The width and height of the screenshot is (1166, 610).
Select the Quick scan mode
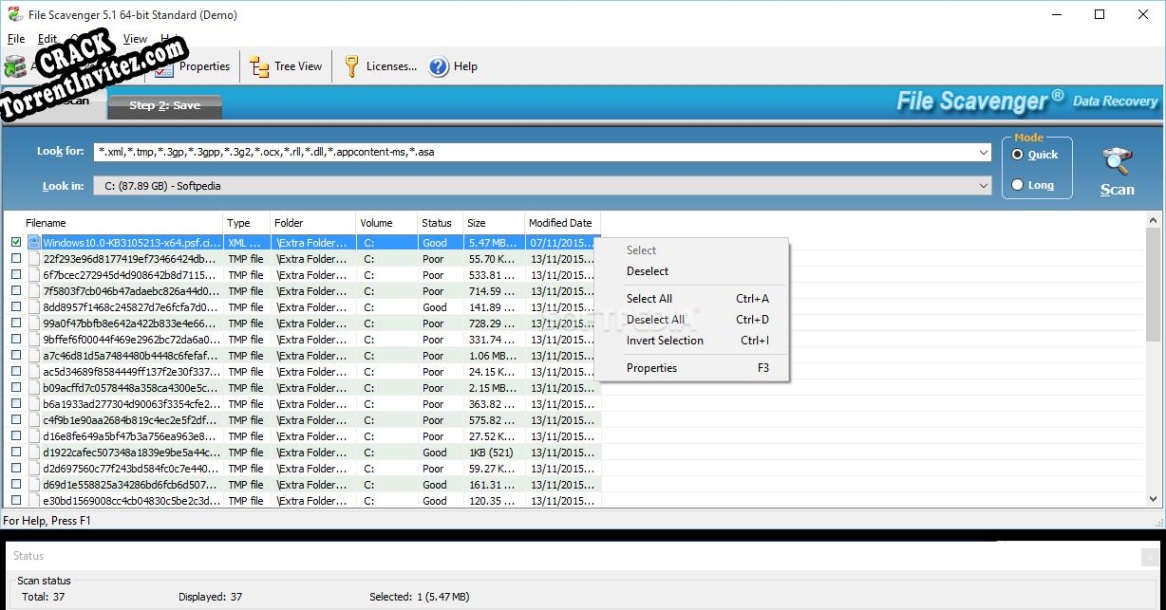[x=1017, y=155]
